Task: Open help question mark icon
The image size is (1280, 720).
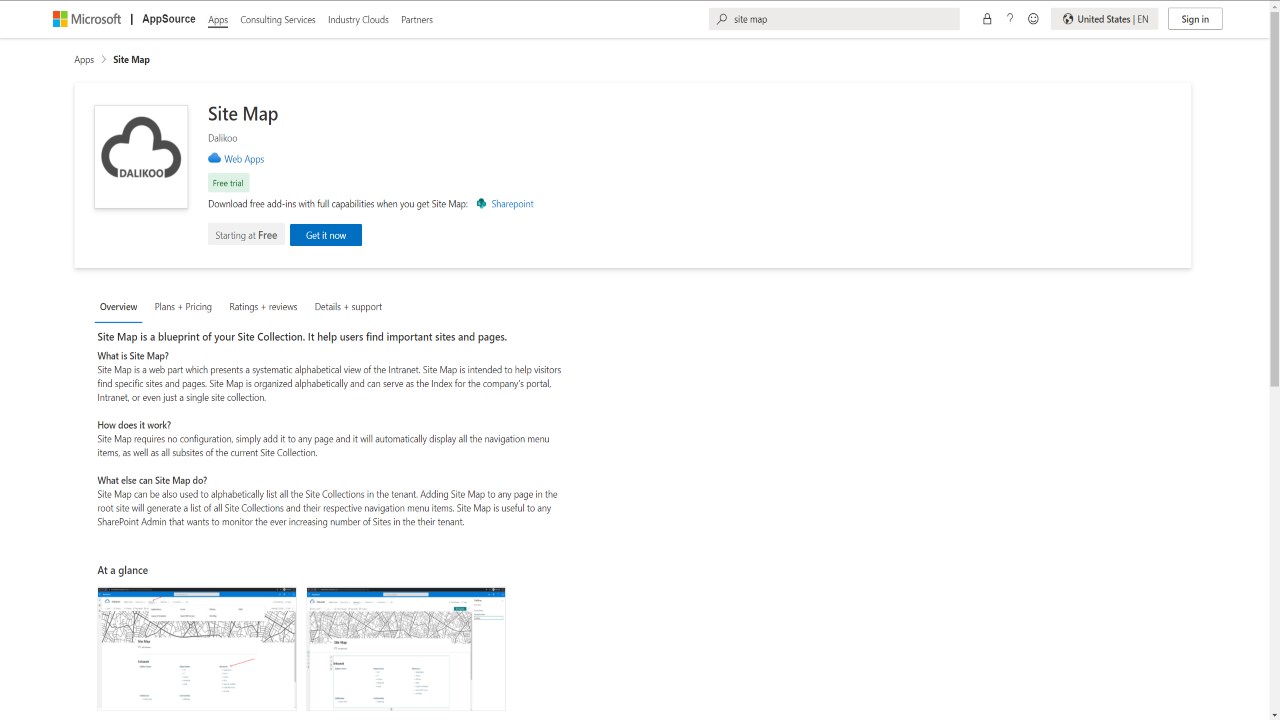Action: click(x=1010, y=19)
